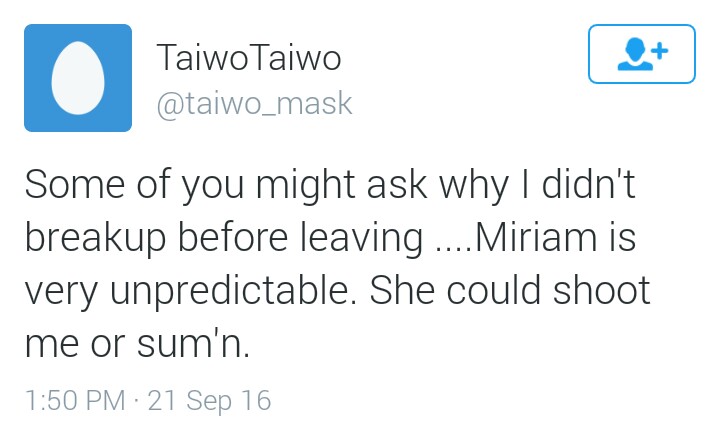Click the word breakup in tweet
720x421 pixels.
95,238
